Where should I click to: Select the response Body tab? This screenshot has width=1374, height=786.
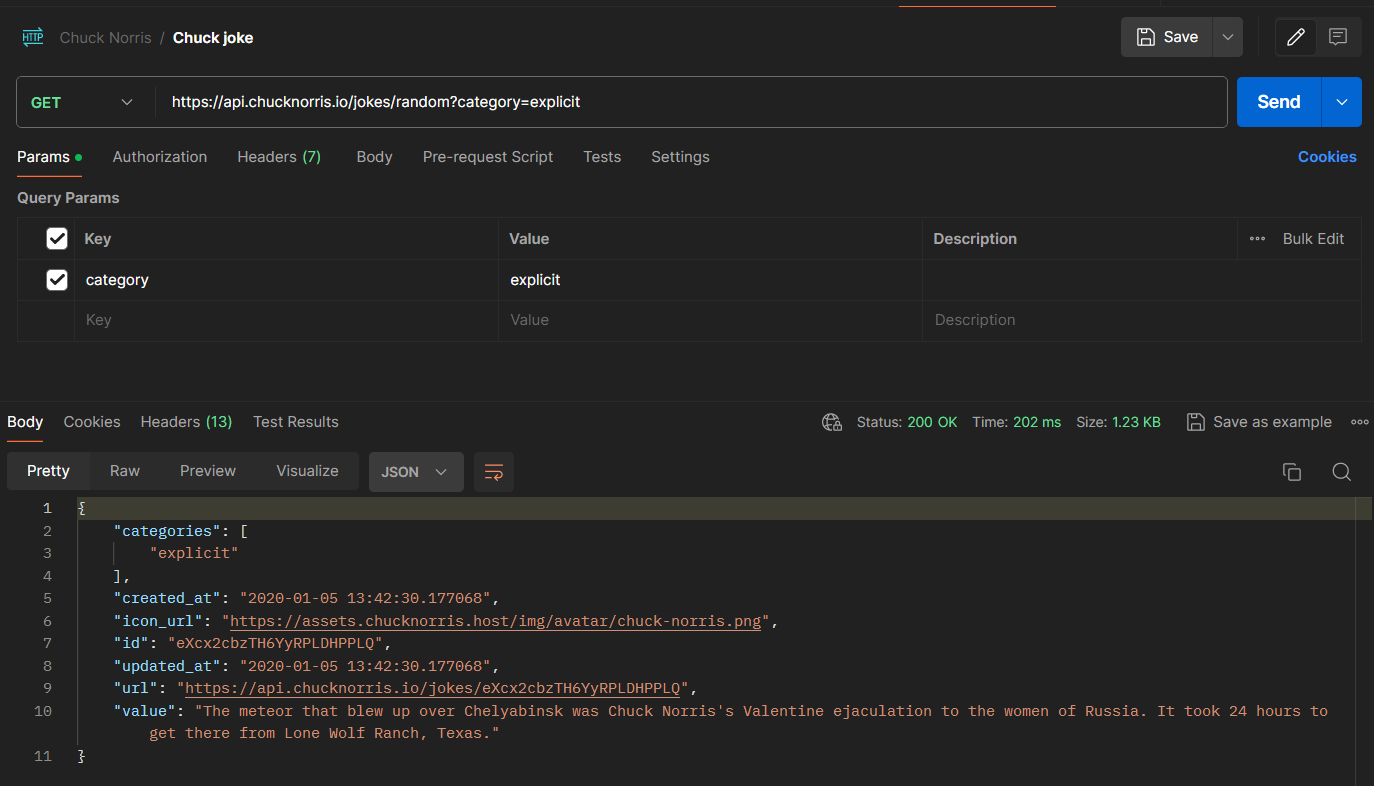(x=25, y=422)
